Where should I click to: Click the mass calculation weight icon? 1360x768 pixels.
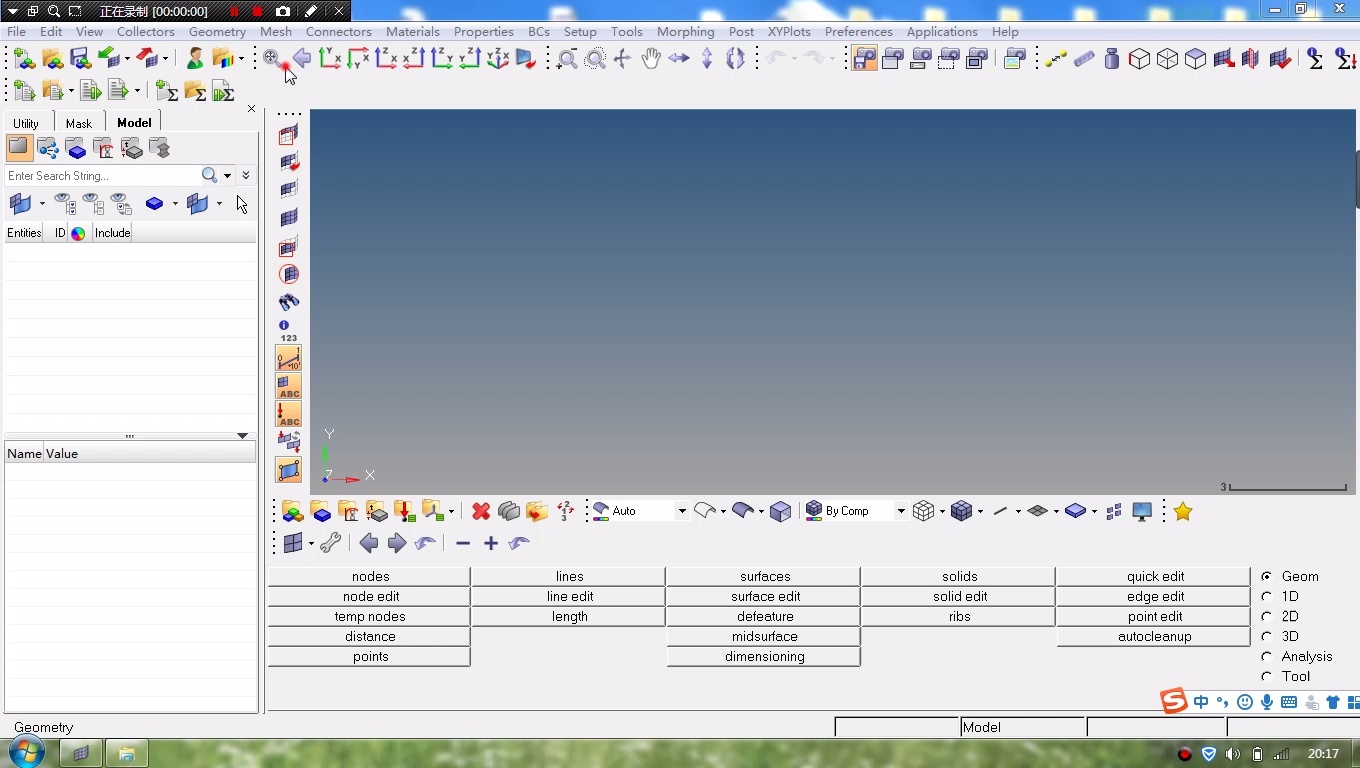coord(1111,59)
